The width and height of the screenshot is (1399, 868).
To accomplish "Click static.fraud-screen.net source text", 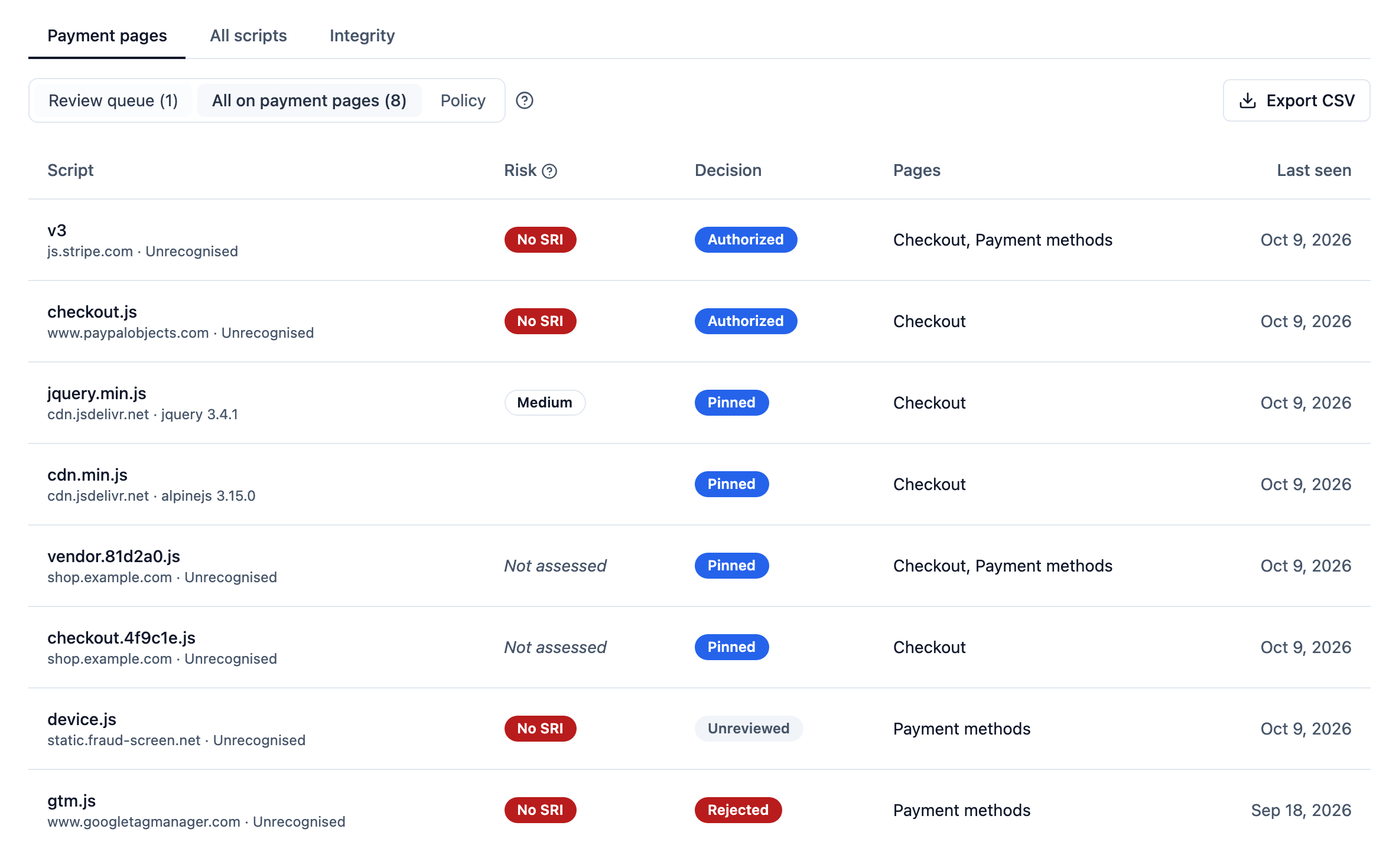I will (123, 740).
